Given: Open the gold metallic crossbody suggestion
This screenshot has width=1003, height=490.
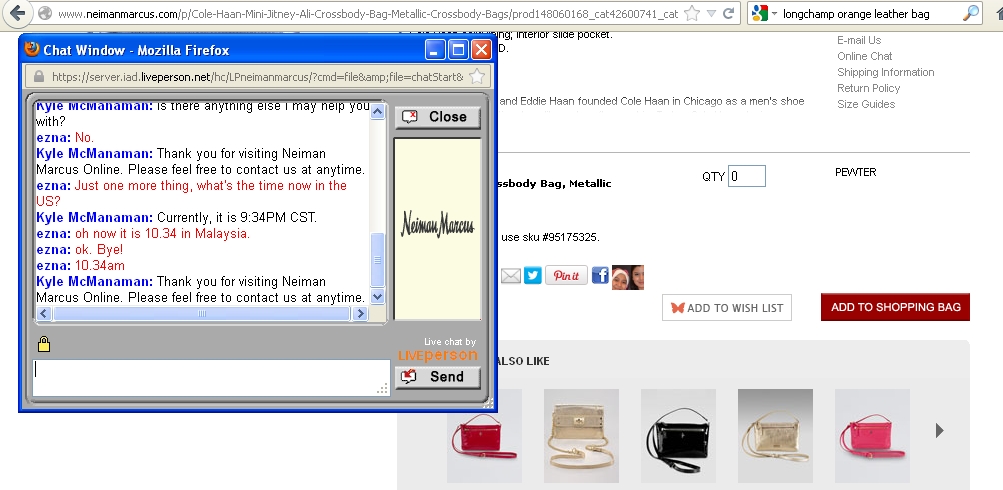Looking at the screenshot, I should (x=775, y=436).
